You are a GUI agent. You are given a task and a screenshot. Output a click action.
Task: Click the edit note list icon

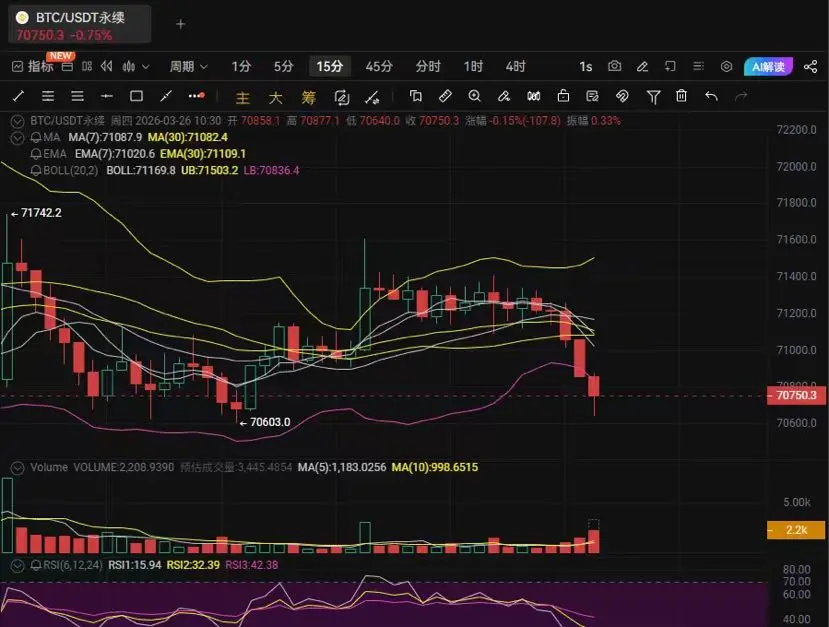pyautogui.click(x=592, y=96)
